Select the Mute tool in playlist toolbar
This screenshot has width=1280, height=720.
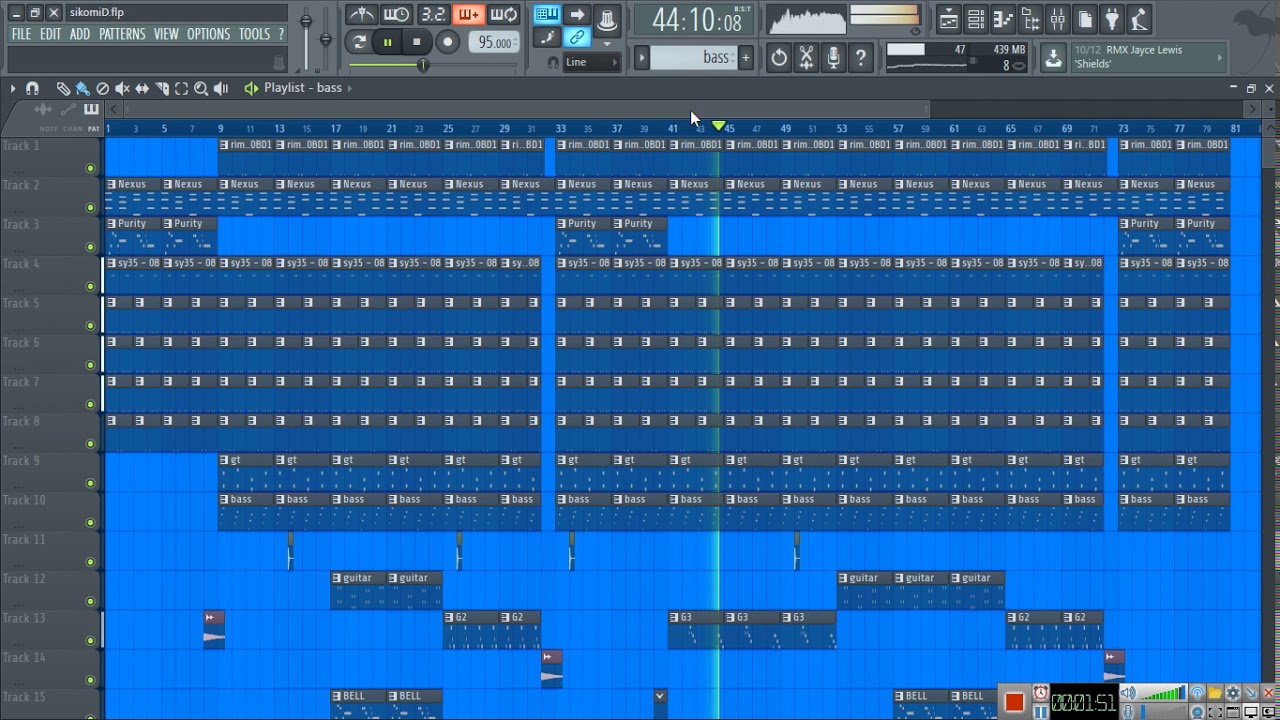(x=122, y=88)
